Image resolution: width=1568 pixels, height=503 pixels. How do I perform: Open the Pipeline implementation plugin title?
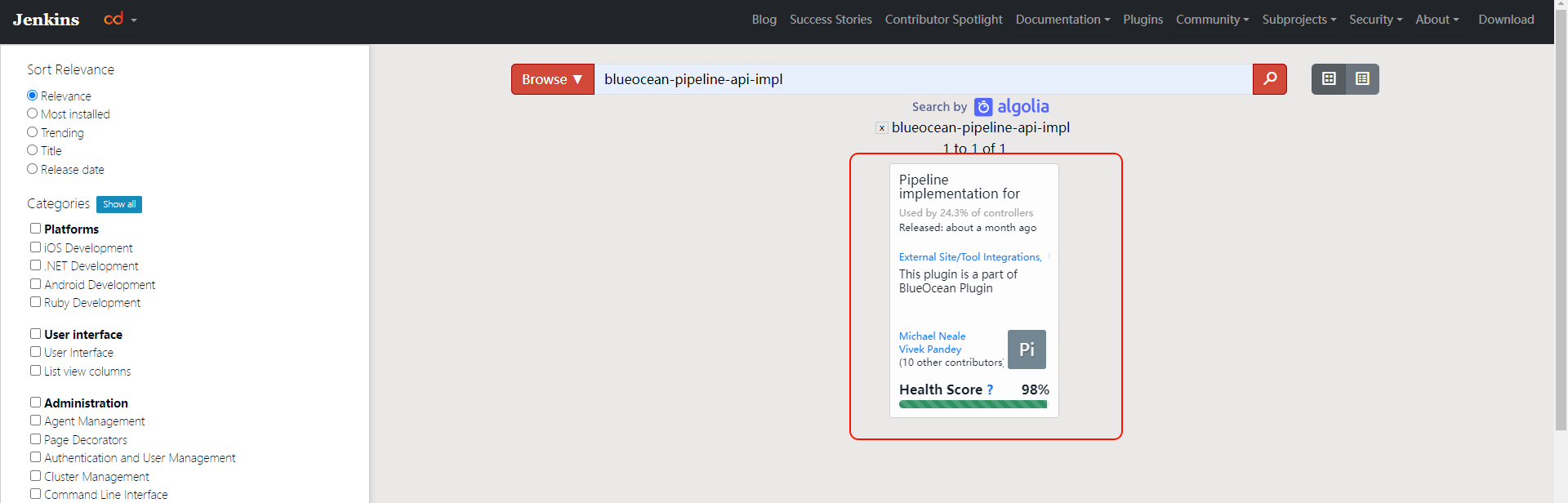click(x=960, y=187)
